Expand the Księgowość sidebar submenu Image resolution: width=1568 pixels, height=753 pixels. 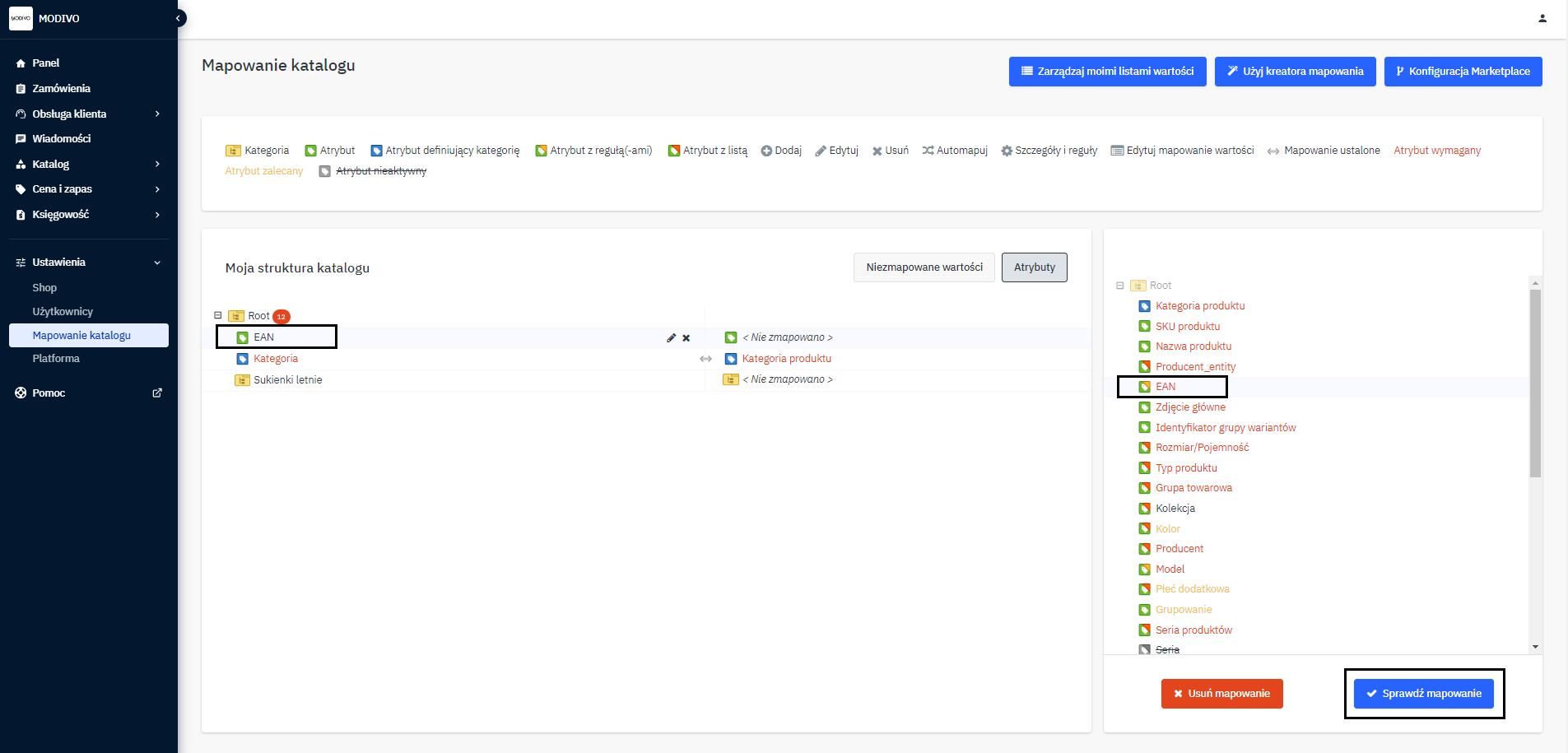point(157,215)
